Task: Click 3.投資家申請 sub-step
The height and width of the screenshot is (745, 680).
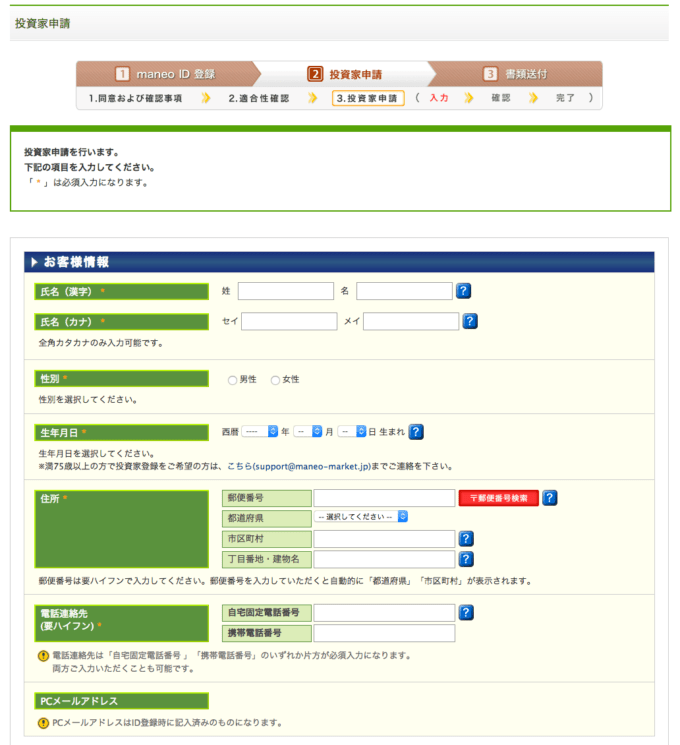Action: [368, 98]
